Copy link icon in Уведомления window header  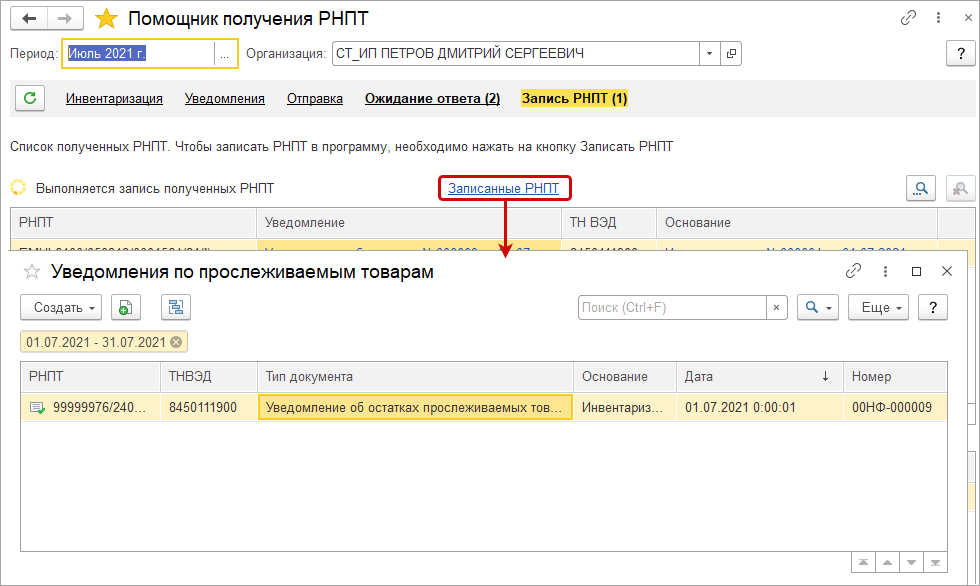tap(853, 271)
